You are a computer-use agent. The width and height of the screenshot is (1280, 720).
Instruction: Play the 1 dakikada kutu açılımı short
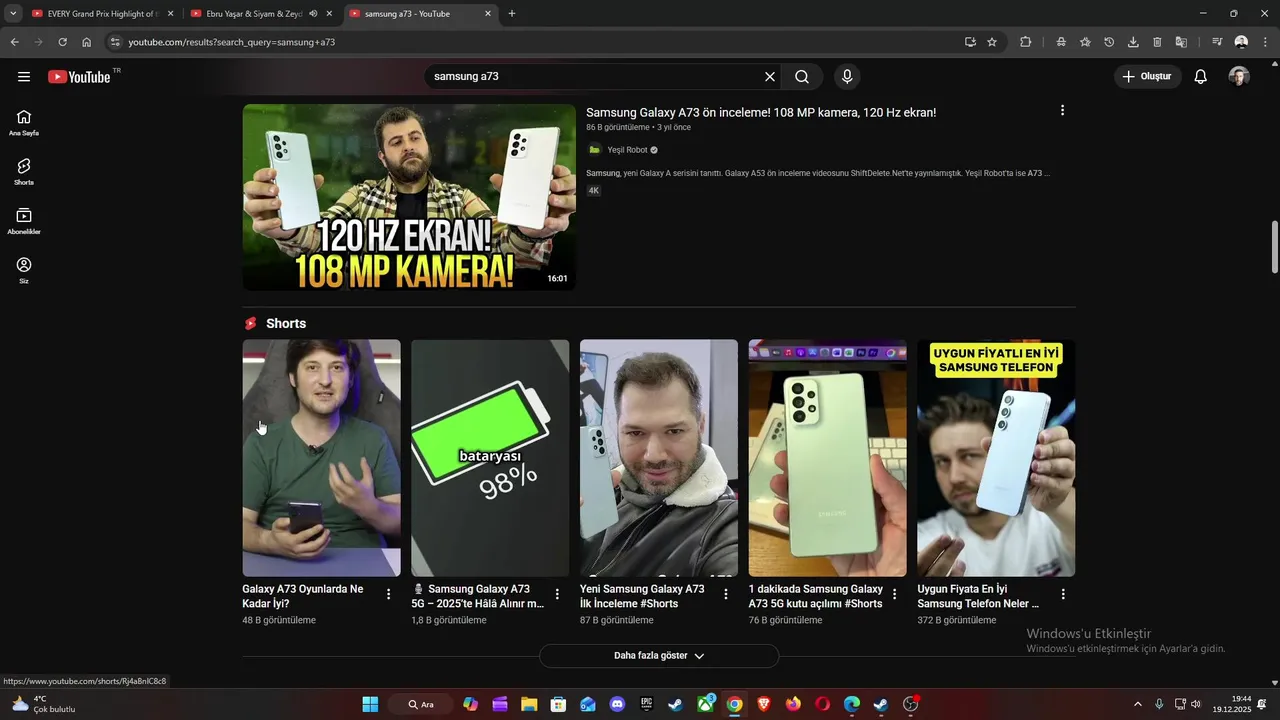pyautogui.click(x=828, y=458)
